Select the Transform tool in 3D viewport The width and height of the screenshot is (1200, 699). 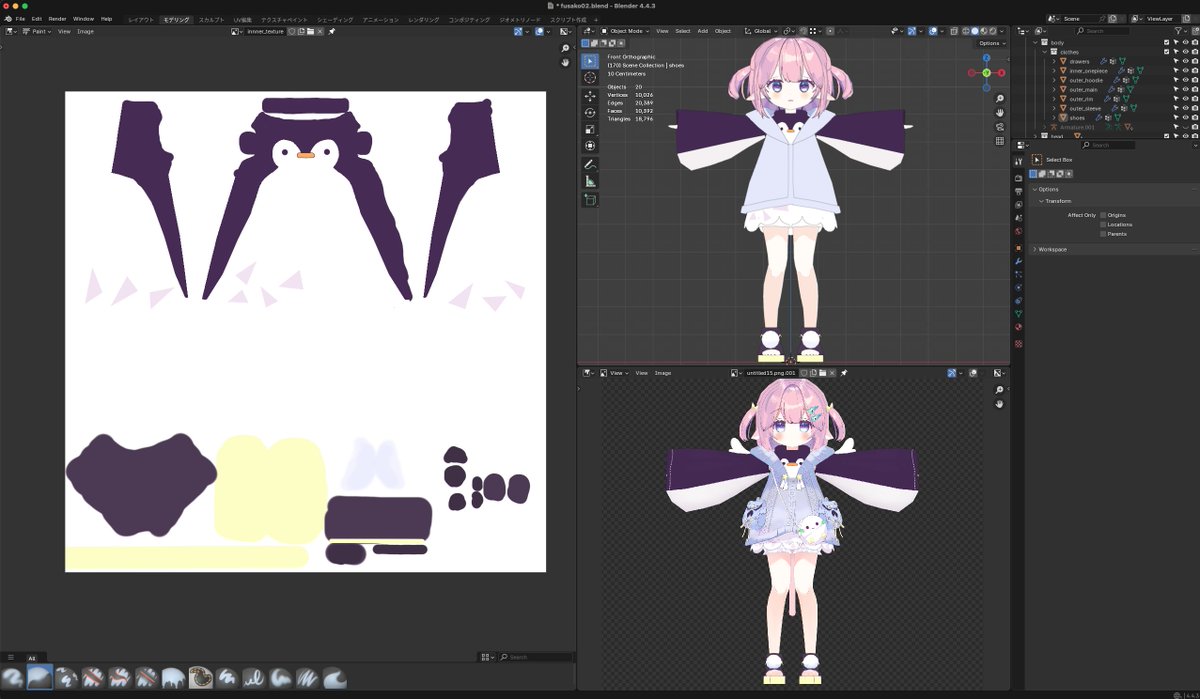pos(590,146)
